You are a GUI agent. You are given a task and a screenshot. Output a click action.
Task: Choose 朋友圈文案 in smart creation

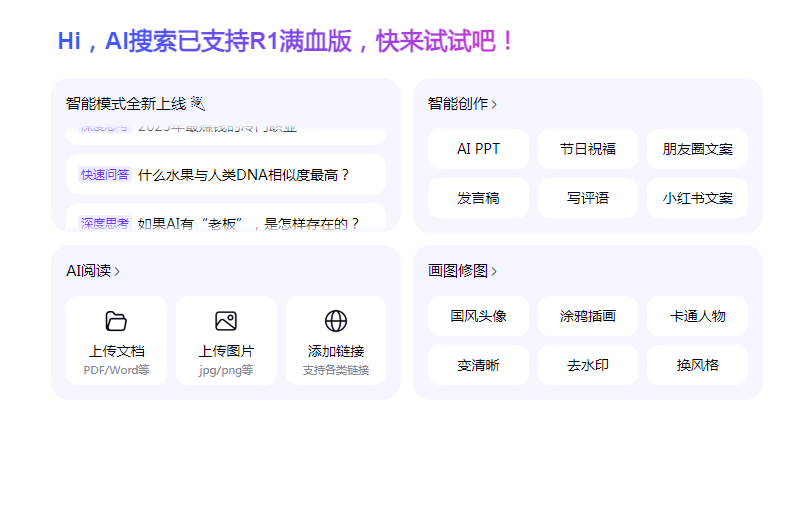tap(697, 149)
